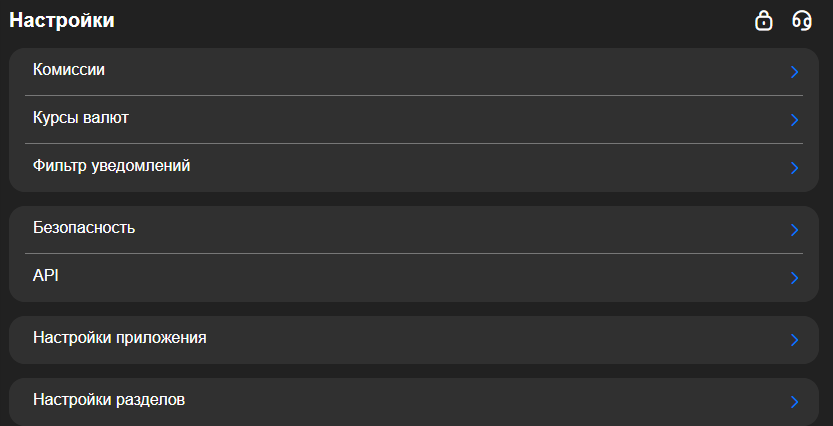Go to the Безопасность label
The width and height of the screenshot is (833, 426).
(84, 228)
